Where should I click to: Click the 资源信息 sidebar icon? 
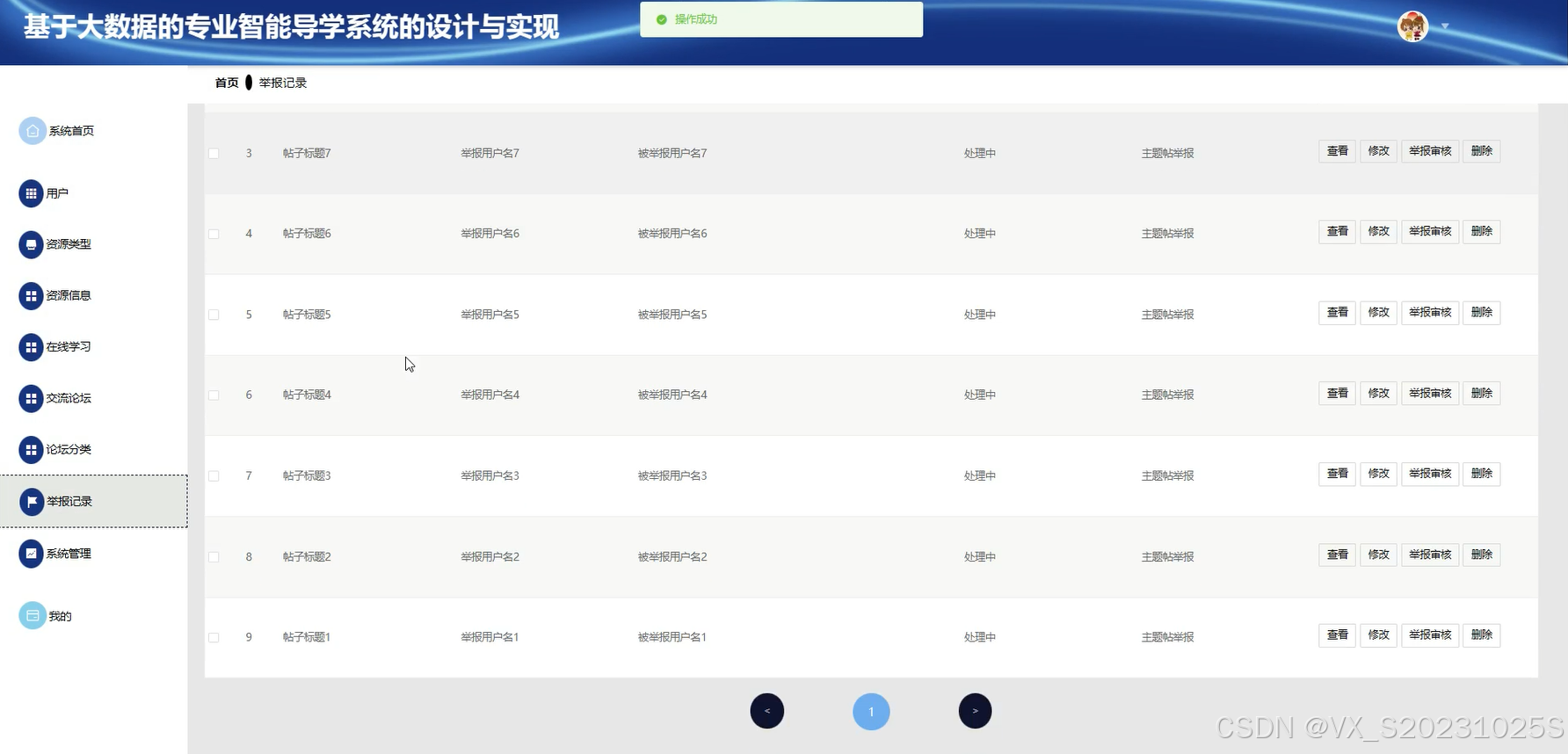31,296
